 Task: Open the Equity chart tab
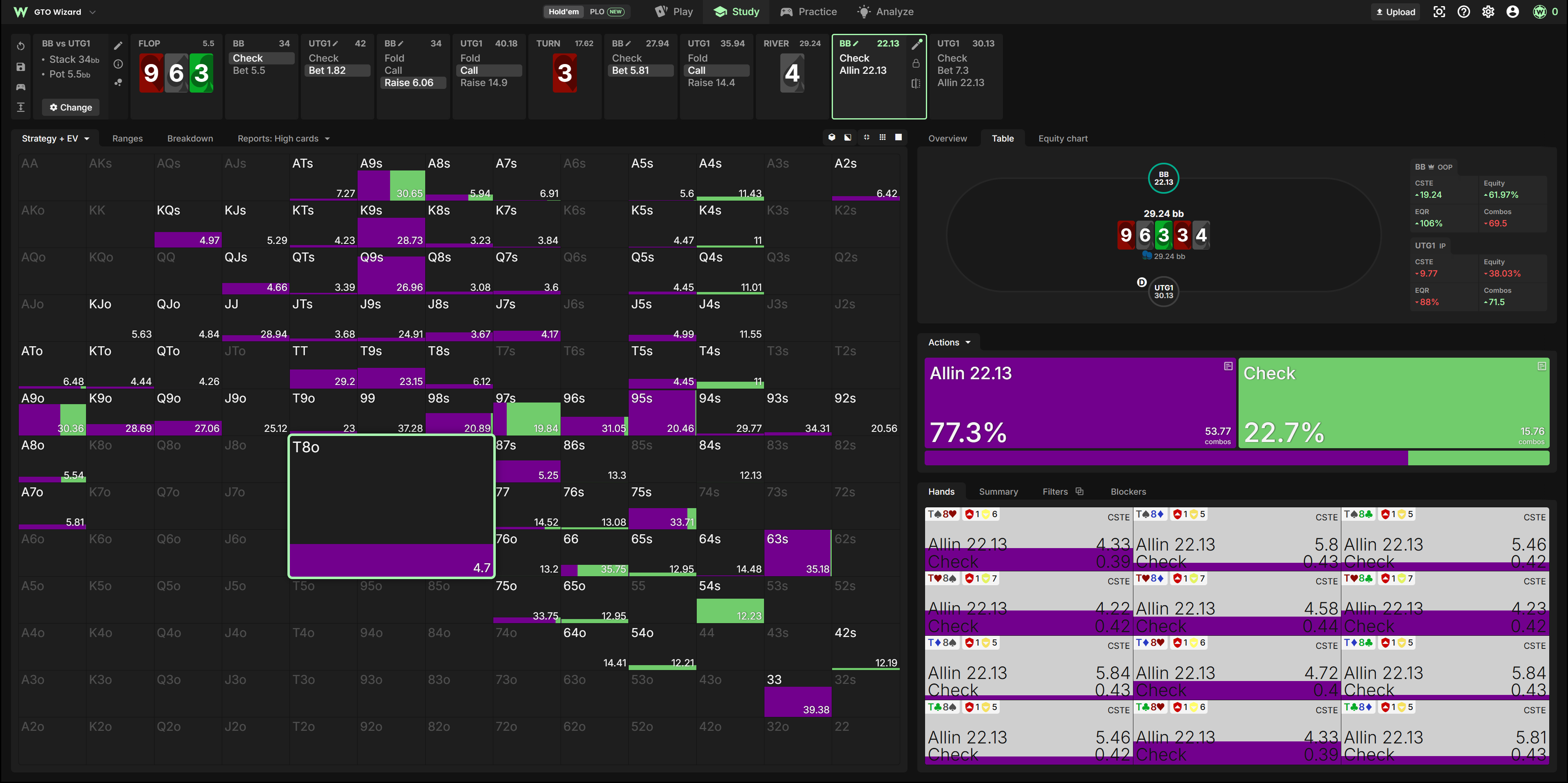point(1063,138)
